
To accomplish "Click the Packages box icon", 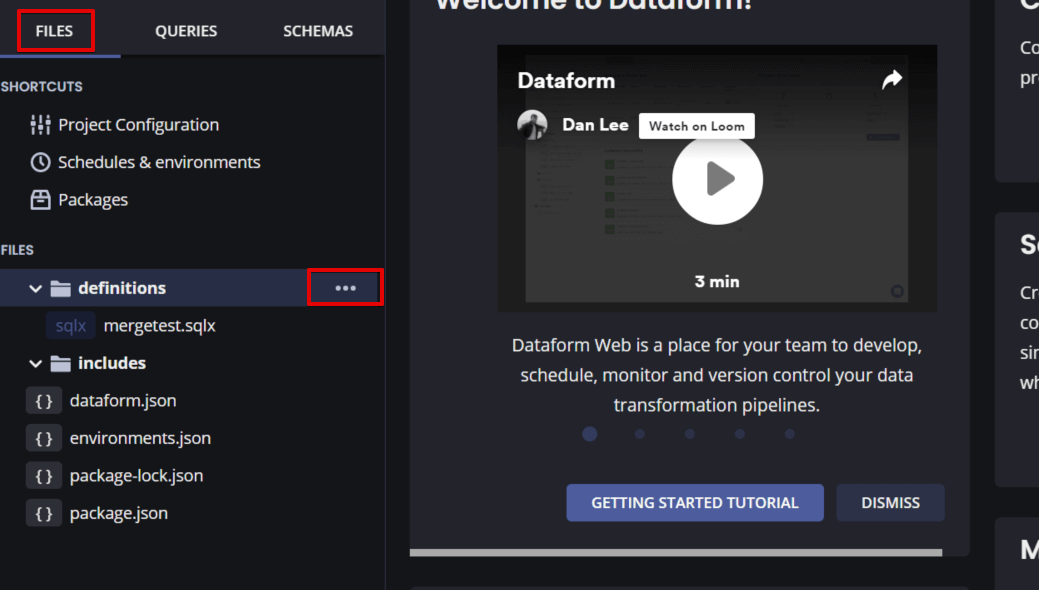I will click(x=40, y=200).
